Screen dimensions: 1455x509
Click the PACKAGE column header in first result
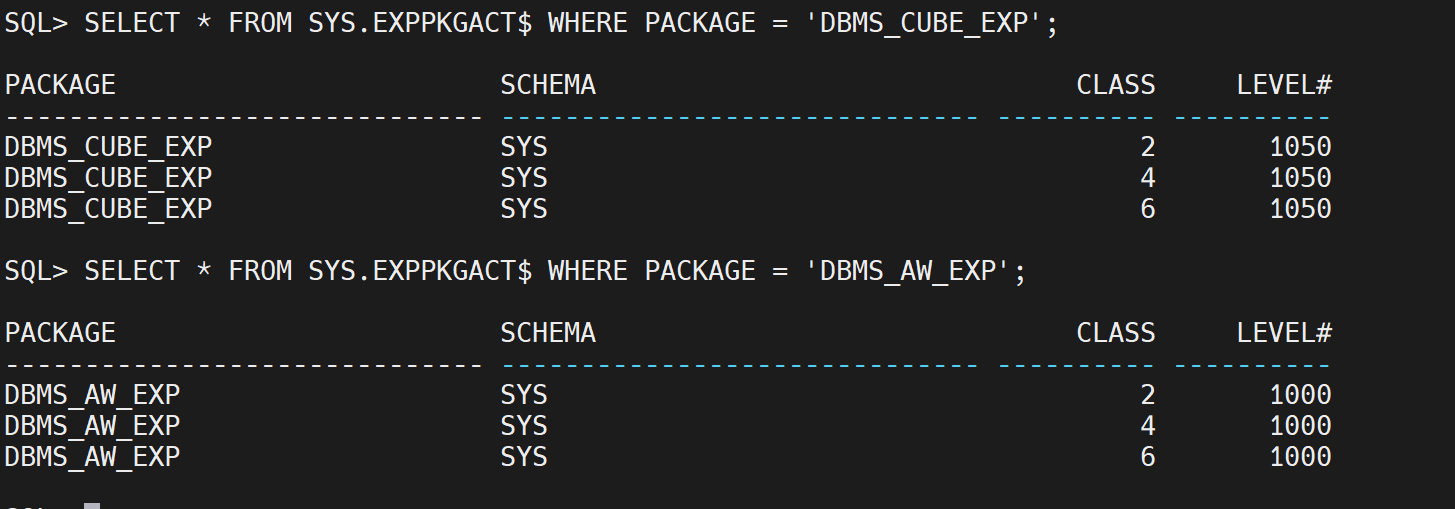pos(60,85)
